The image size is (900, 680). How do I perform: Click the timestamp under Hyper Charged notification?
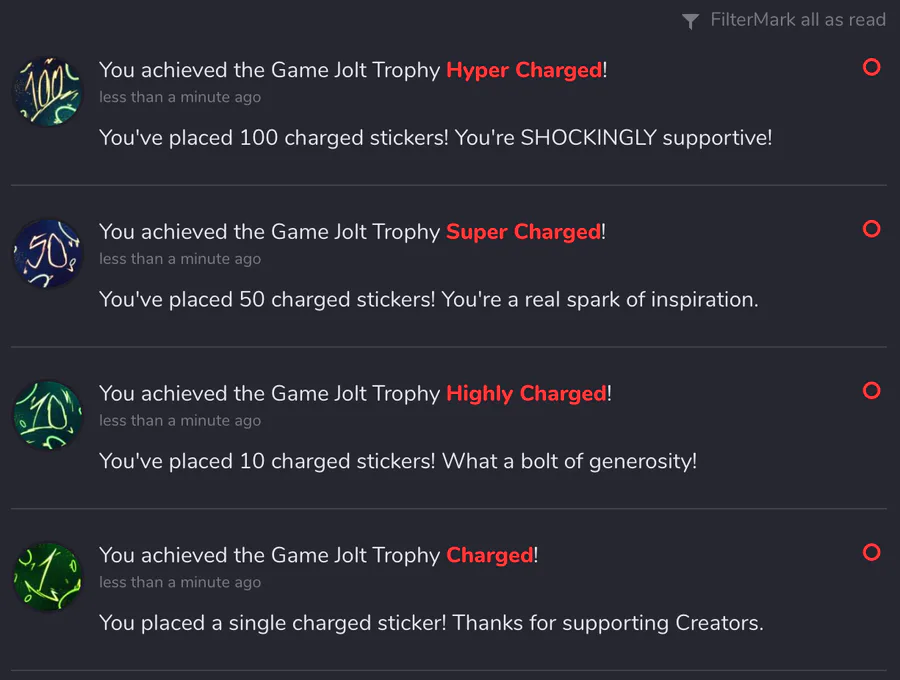pyautogui.click(x=180, y=97)
